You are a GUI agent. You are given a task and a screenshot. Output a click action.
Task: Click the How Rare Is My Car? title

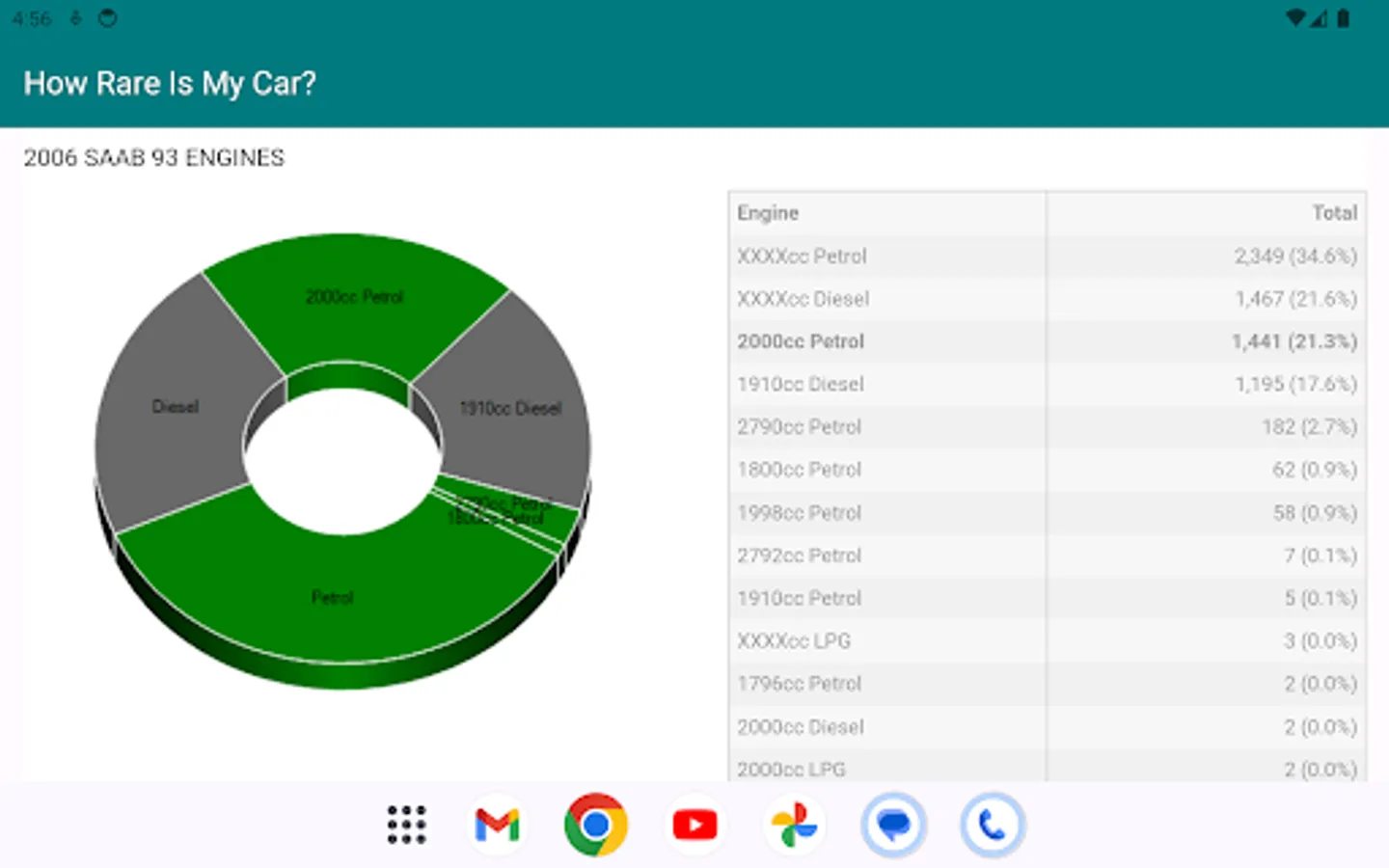tap(170, 84)
